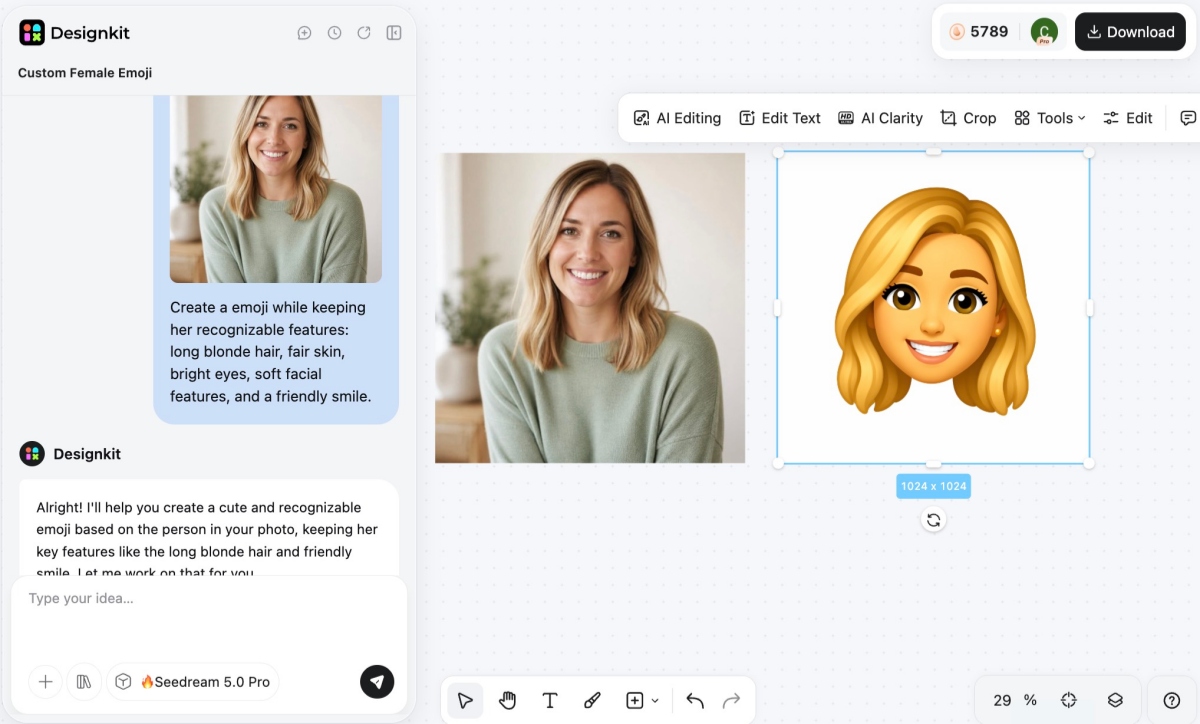
Task: Click the Download button
Action: (x=1130, y=32)
